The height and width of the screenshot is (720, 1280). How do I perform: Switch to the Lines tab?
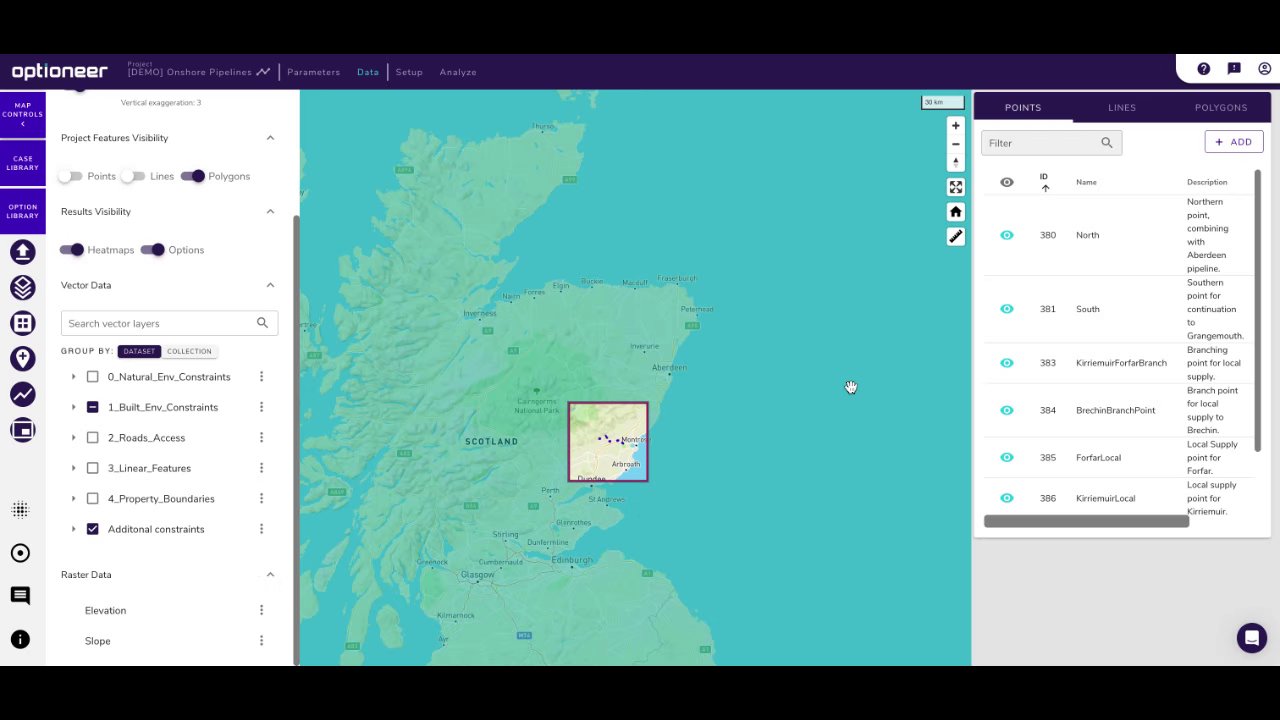click(1121, 107)
